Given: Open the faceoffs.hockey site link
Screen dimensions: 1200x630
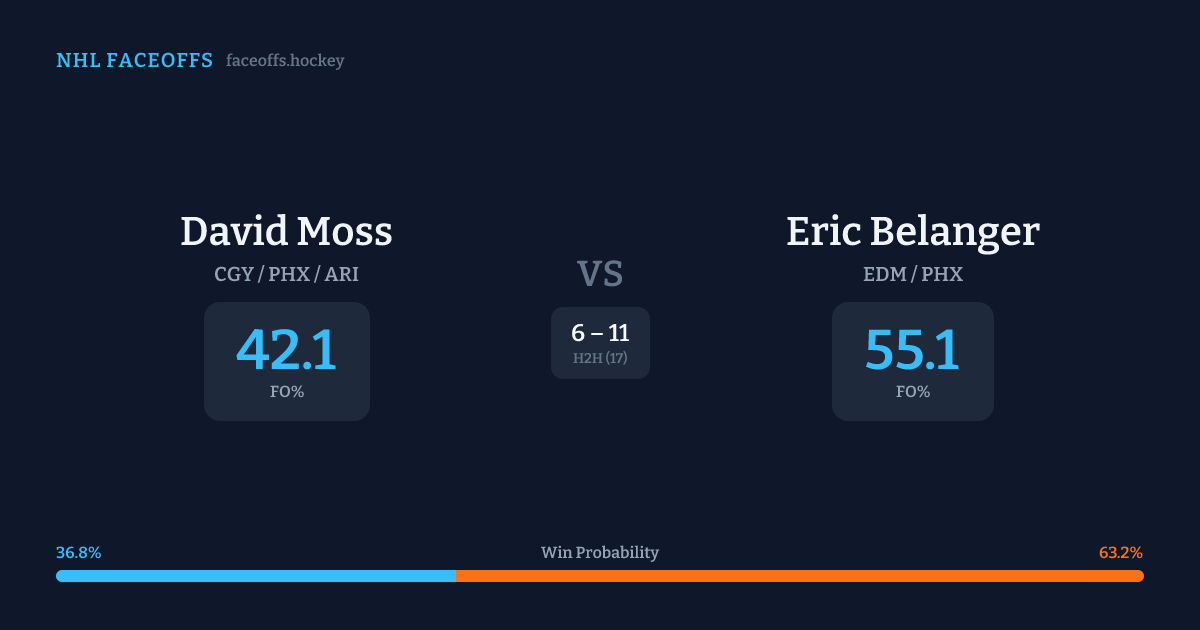Looking at the screenshot, I should point(285,61).
